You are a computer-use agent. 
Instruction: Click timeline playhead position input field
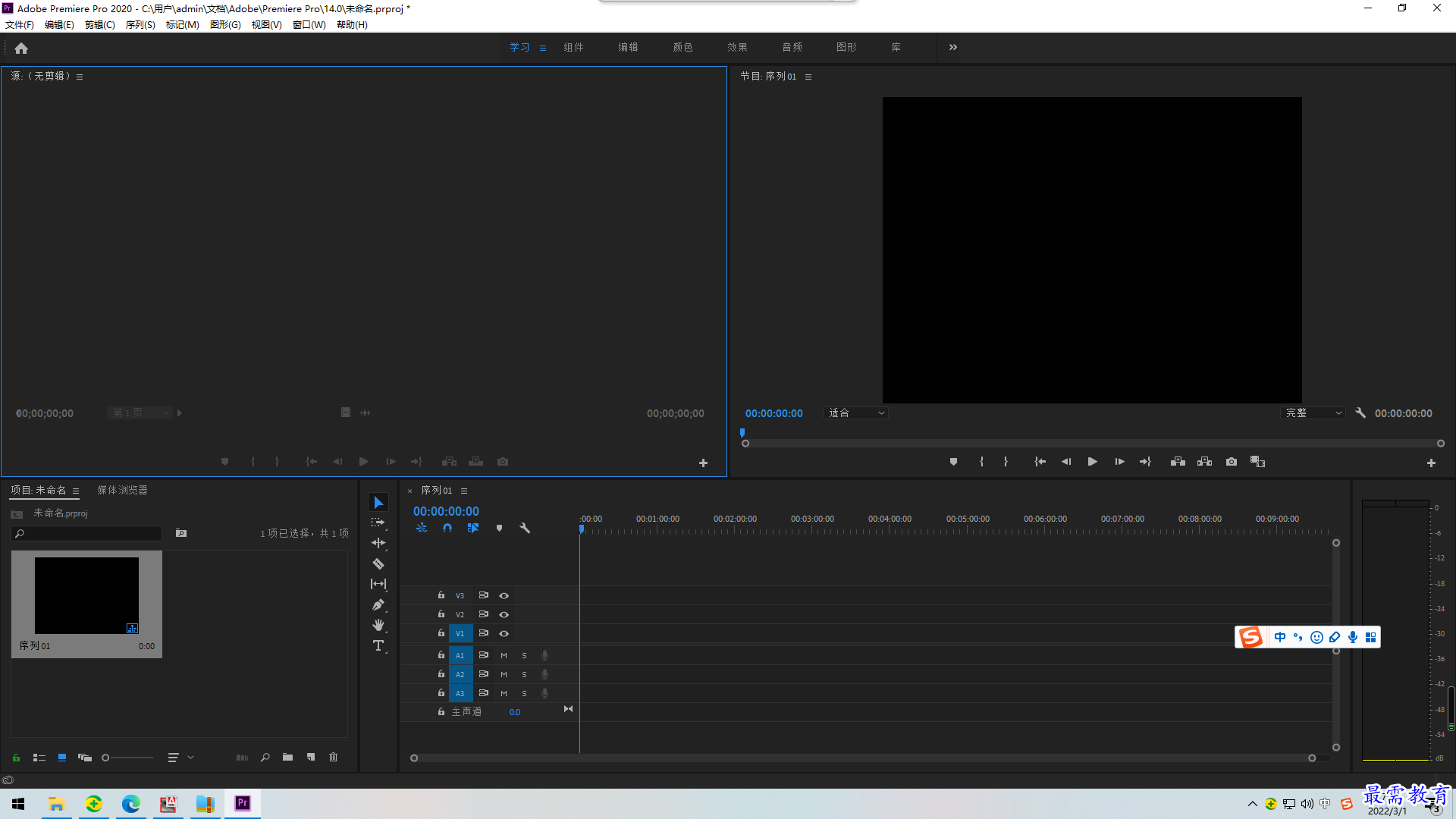coord(446,511)
